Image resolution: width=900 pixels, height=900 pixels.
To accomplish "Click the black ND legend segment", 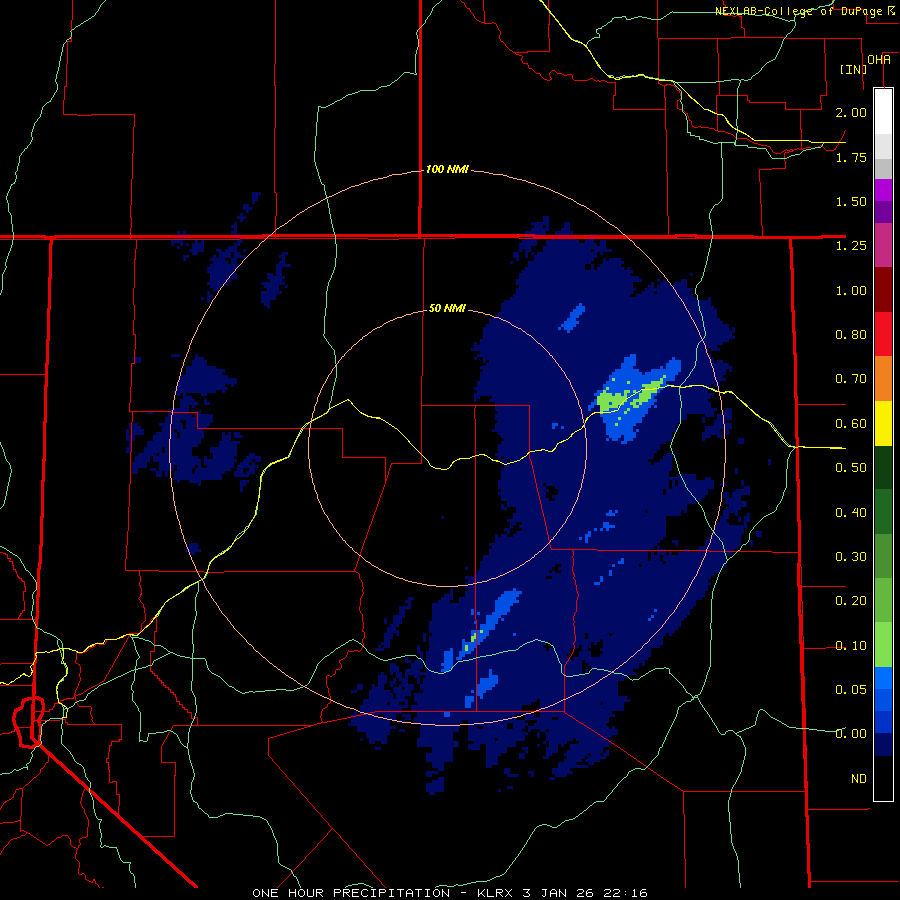I will (x=883, y=778).
